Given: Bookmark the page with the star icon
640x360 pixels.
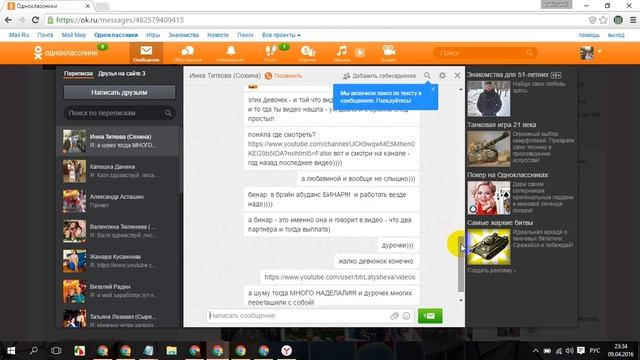Looking at the screenshot, I should (x=603, y=20).
